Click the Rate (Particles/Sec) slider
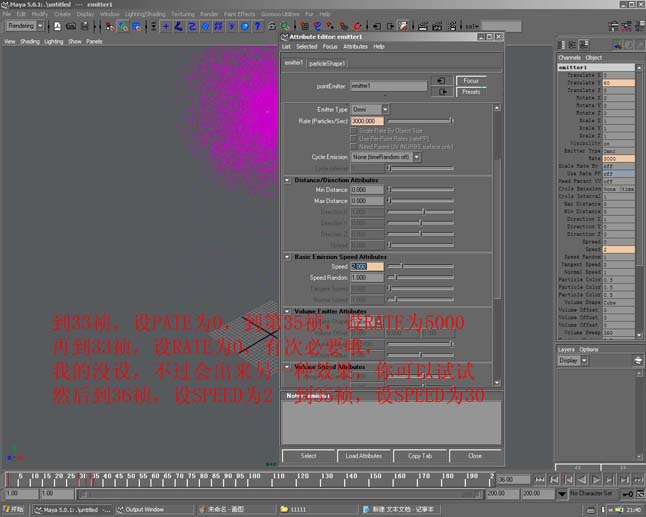 [x=420, y=120]
